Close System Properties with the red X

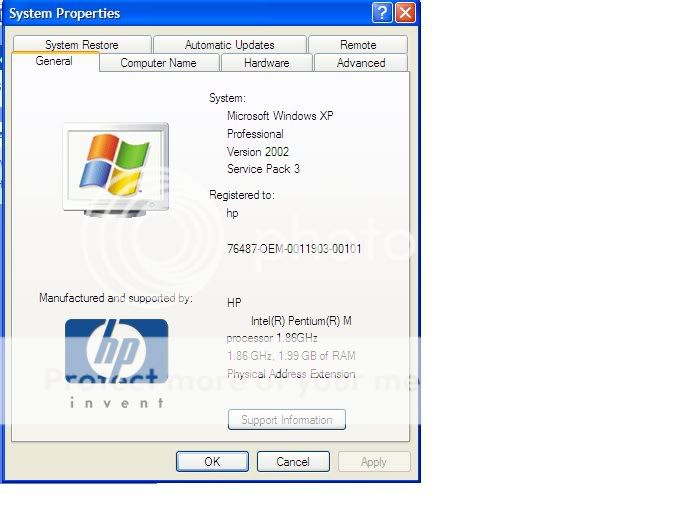coord(405,13)
